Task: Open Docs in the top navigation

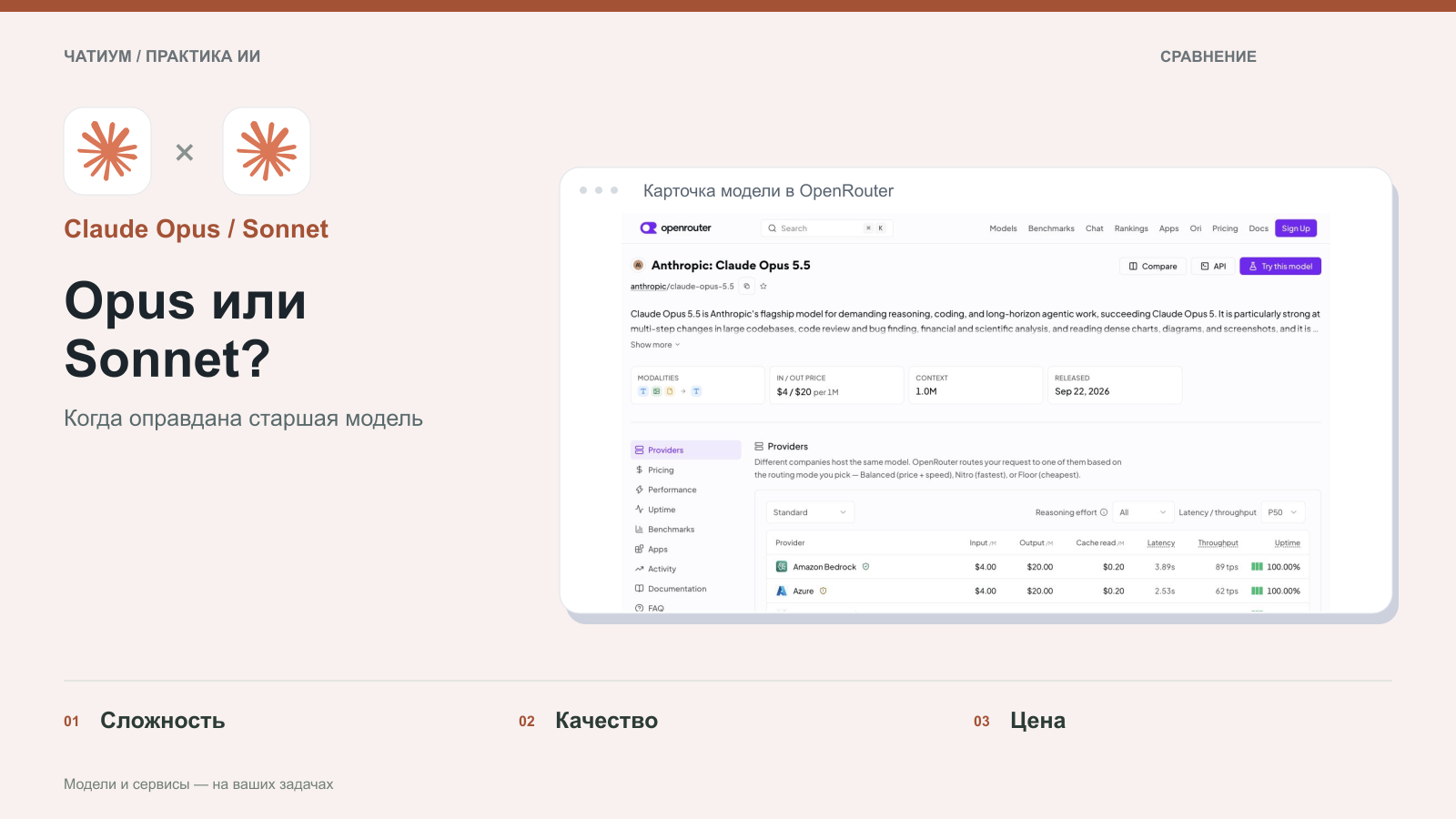Action: click(x=1259, y=228)
